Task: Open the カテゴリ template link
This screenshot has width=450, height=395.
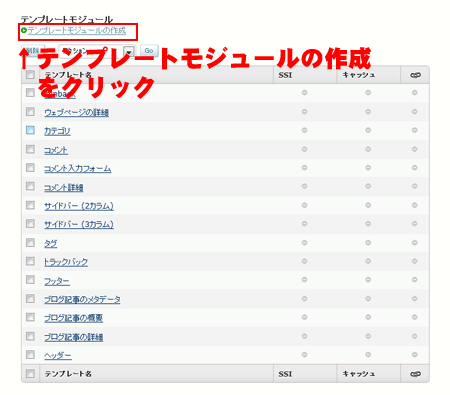Action: point(57,131)
